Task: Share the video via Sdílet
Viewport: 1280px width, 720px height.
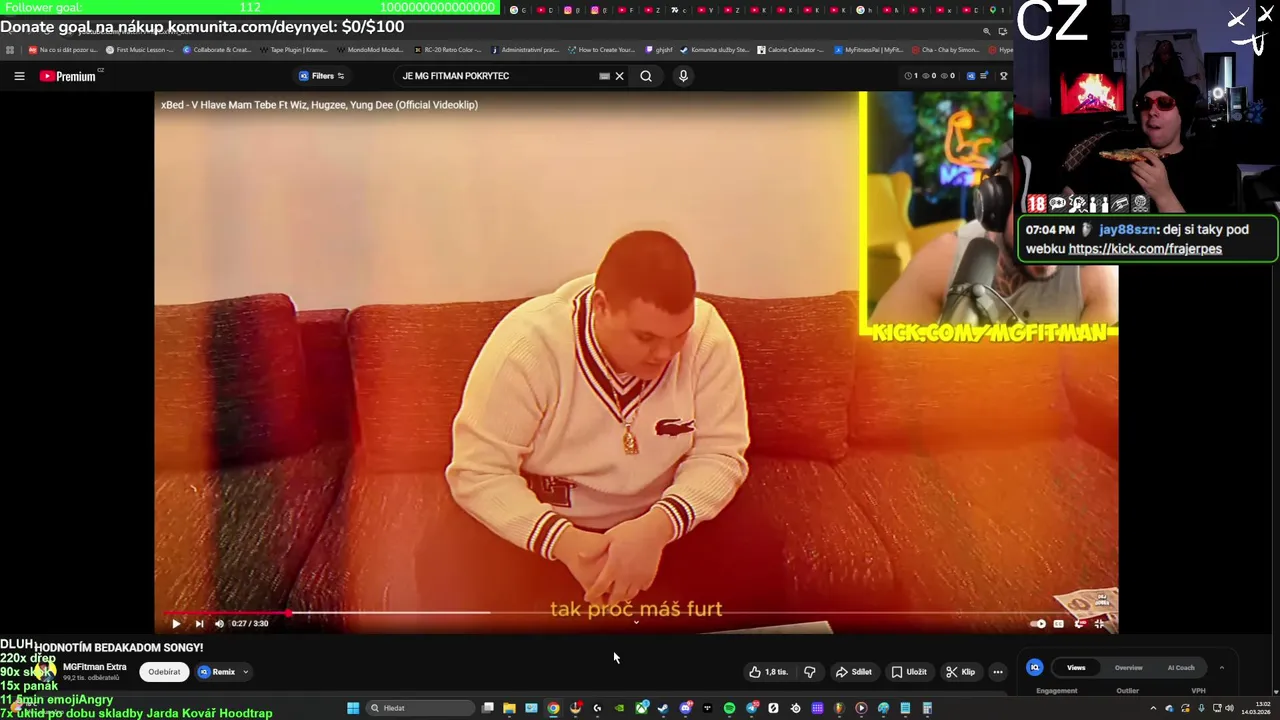Action: 853,672
